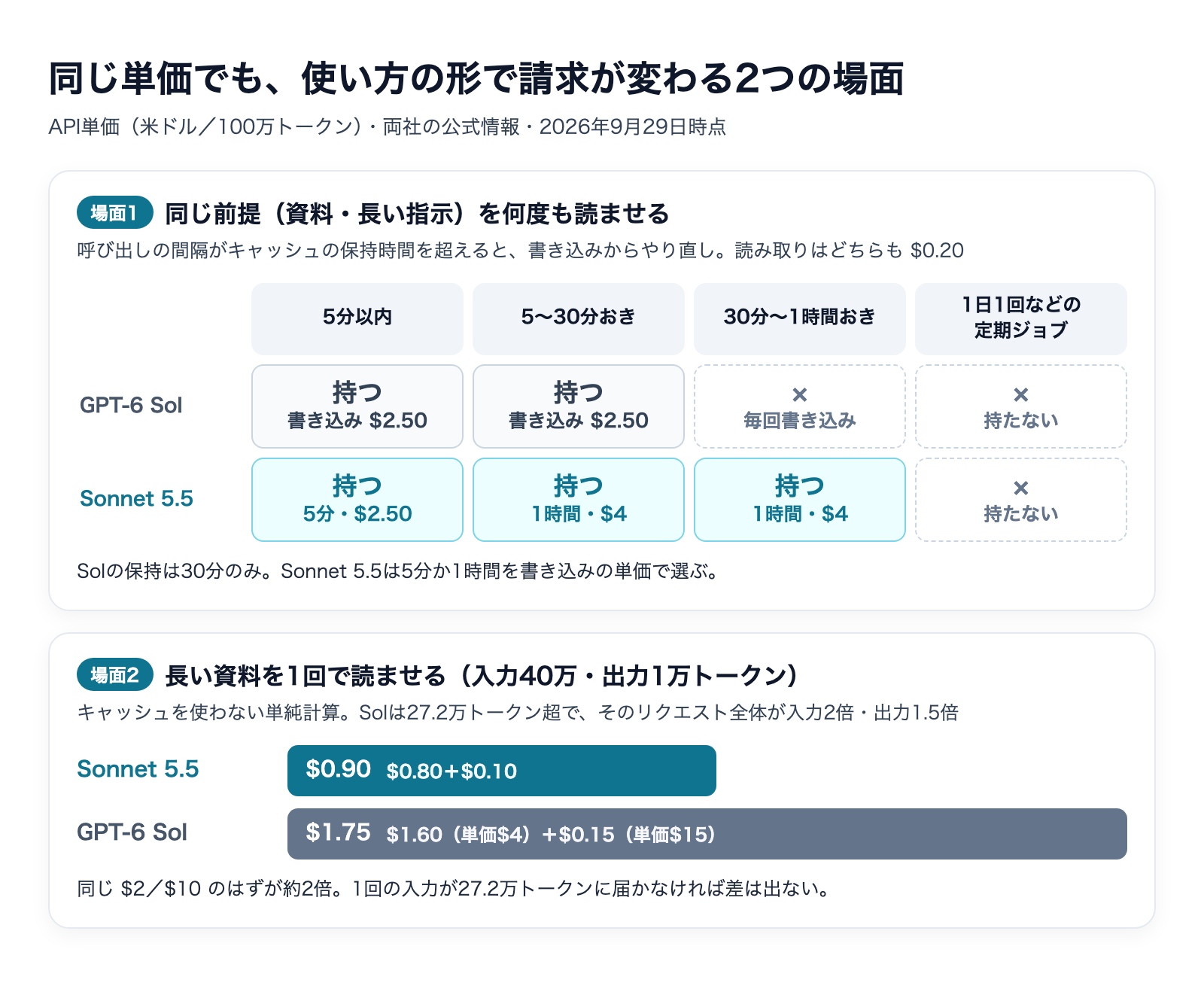Click the 毎回書き込み cell
This screenshot has height=1001, width=1204.
pyautogui.click(x=800, y=406)
